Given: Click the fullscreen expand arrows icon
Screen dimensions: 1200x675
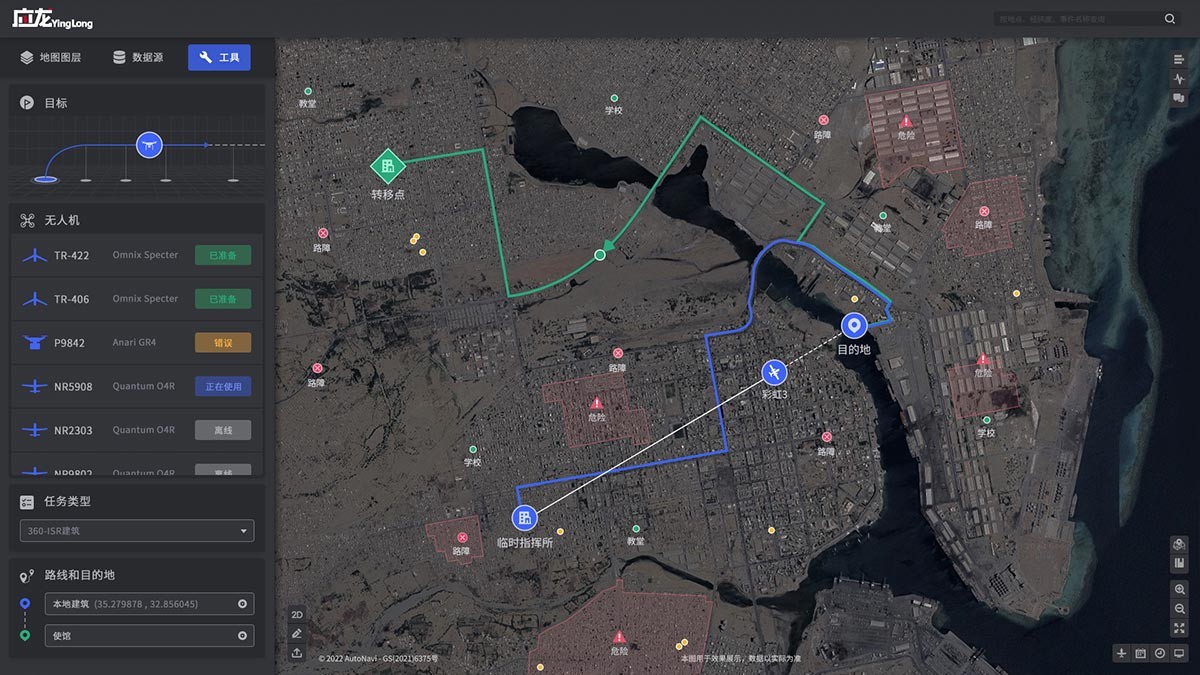Looking at the screenshot, I should point(1180,628).
